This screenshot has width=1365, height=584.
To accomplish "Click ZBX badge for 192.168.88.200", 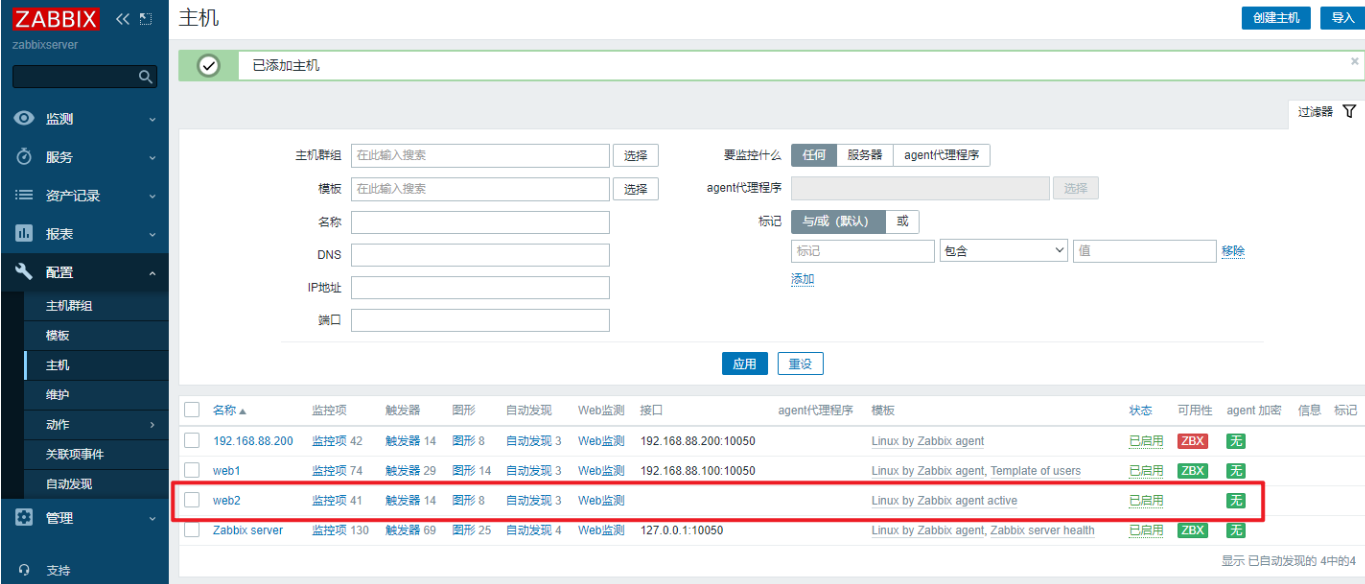I will pos(1192,441).
